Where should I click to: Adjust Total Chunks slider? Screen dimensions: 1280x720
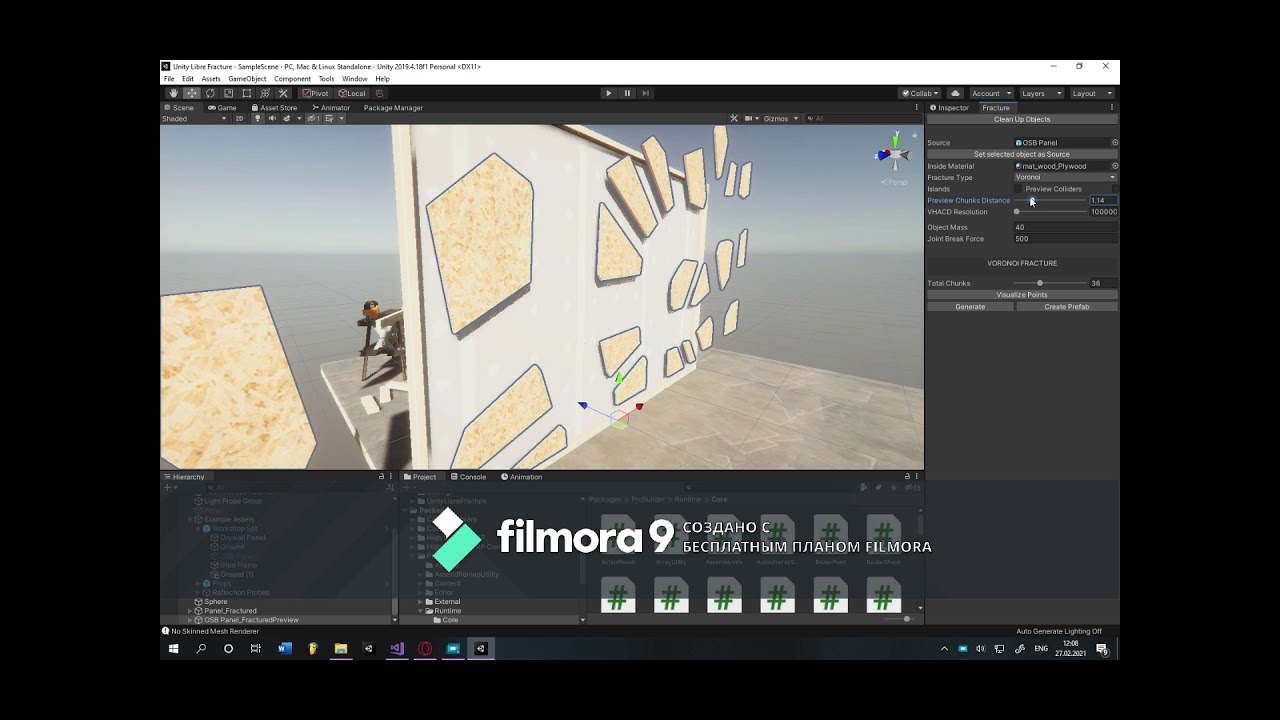(1050, 283)
